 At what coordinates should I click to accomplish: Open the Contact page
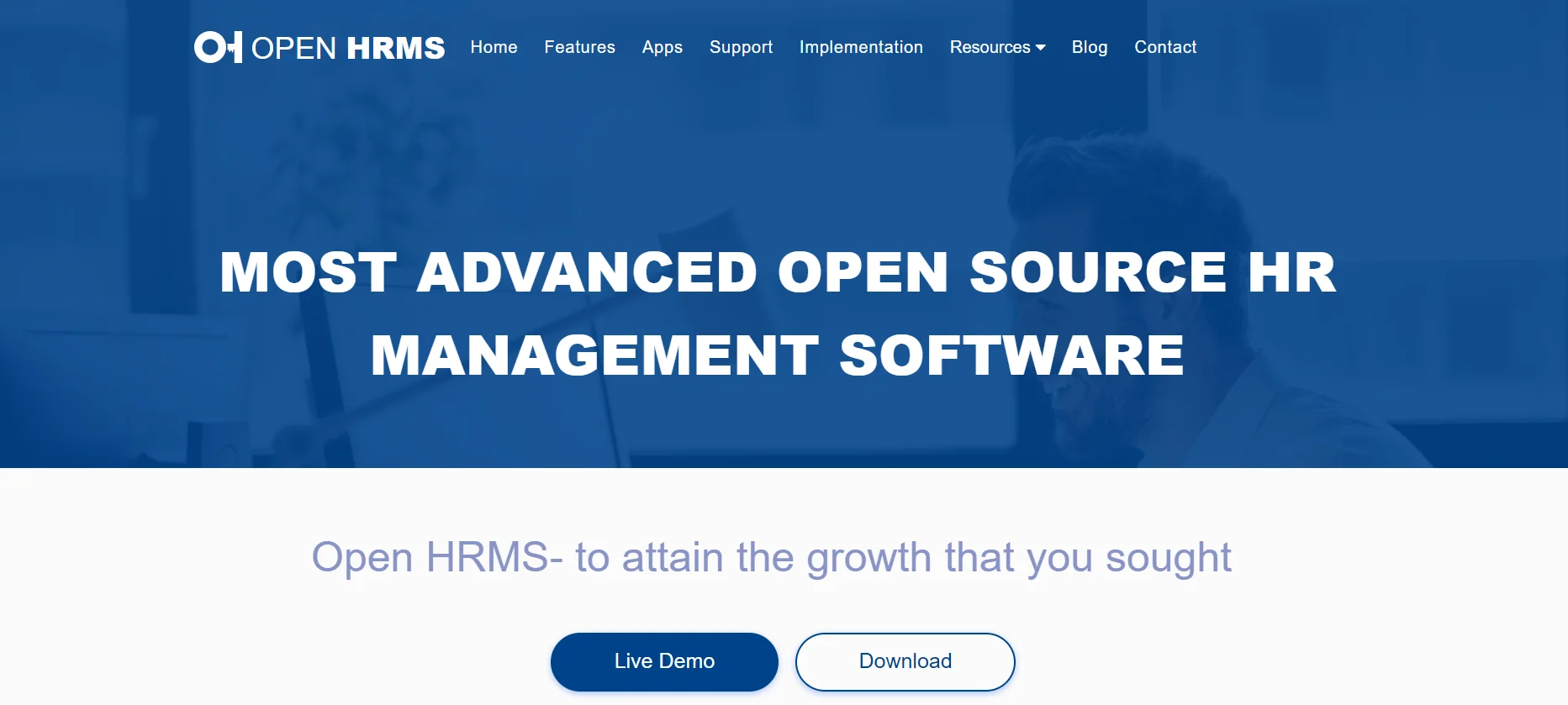point(1165,47)
